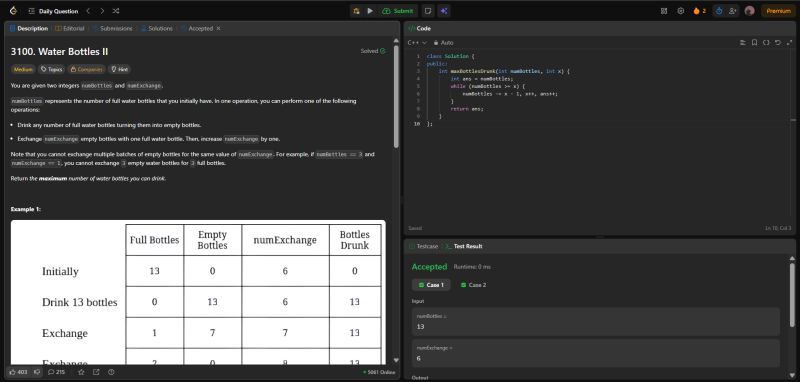Dislike the problem with thumbs down
The width and height of the screenshot is (800, 382).
(x=37, y=372)
